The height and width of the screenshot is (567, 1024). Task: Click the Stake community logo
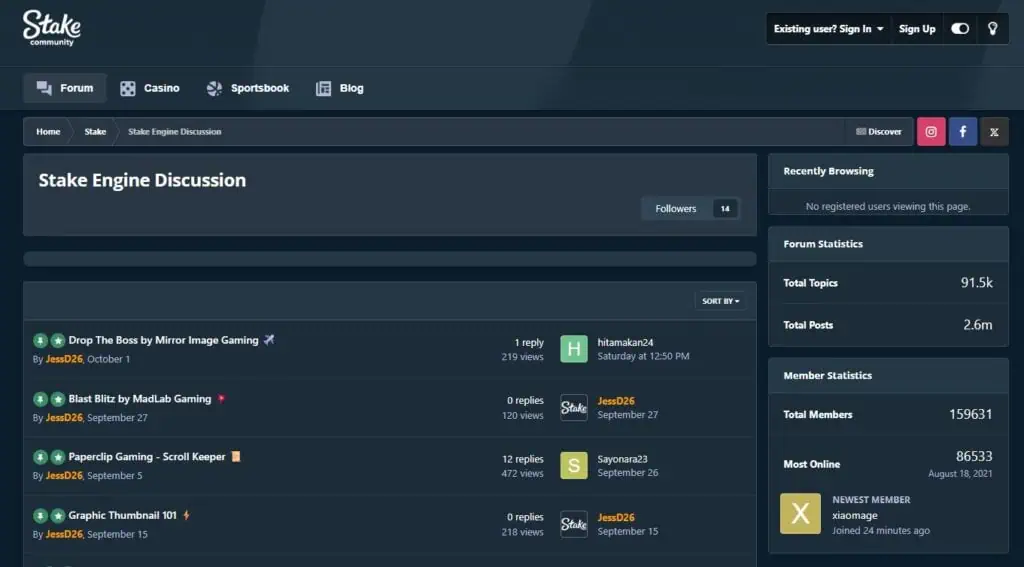point(52,28)
